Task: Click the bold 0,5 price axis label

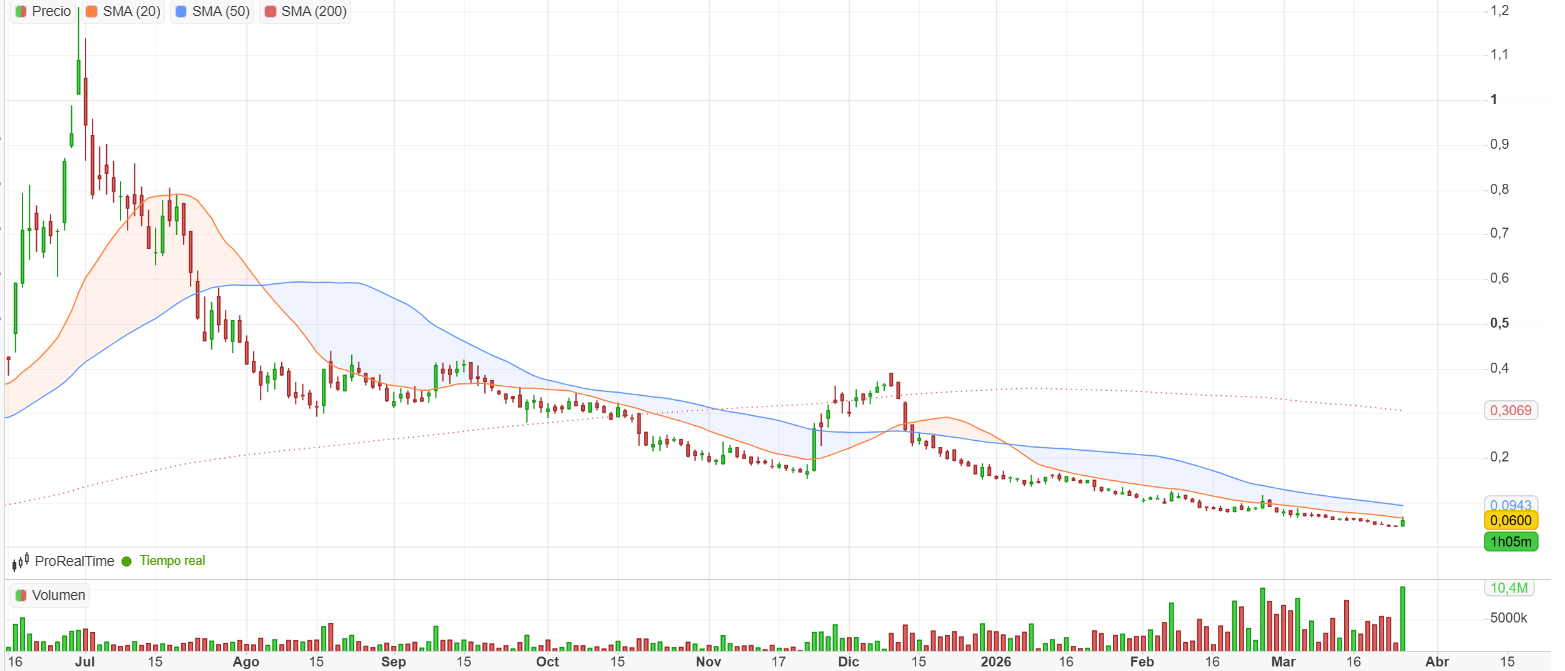Action: (1499, 323)
